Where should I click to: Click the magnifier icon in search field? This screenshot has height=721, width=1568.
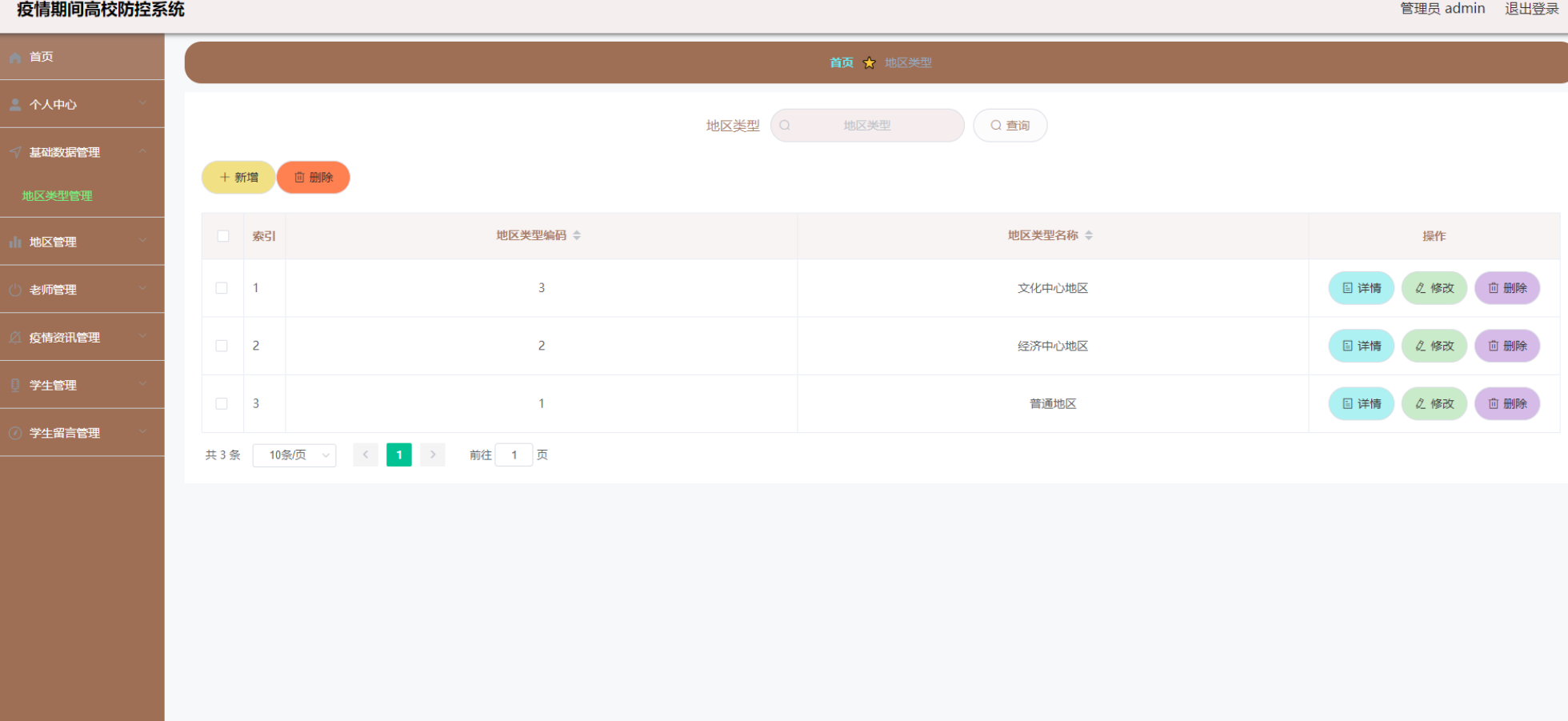785,126
